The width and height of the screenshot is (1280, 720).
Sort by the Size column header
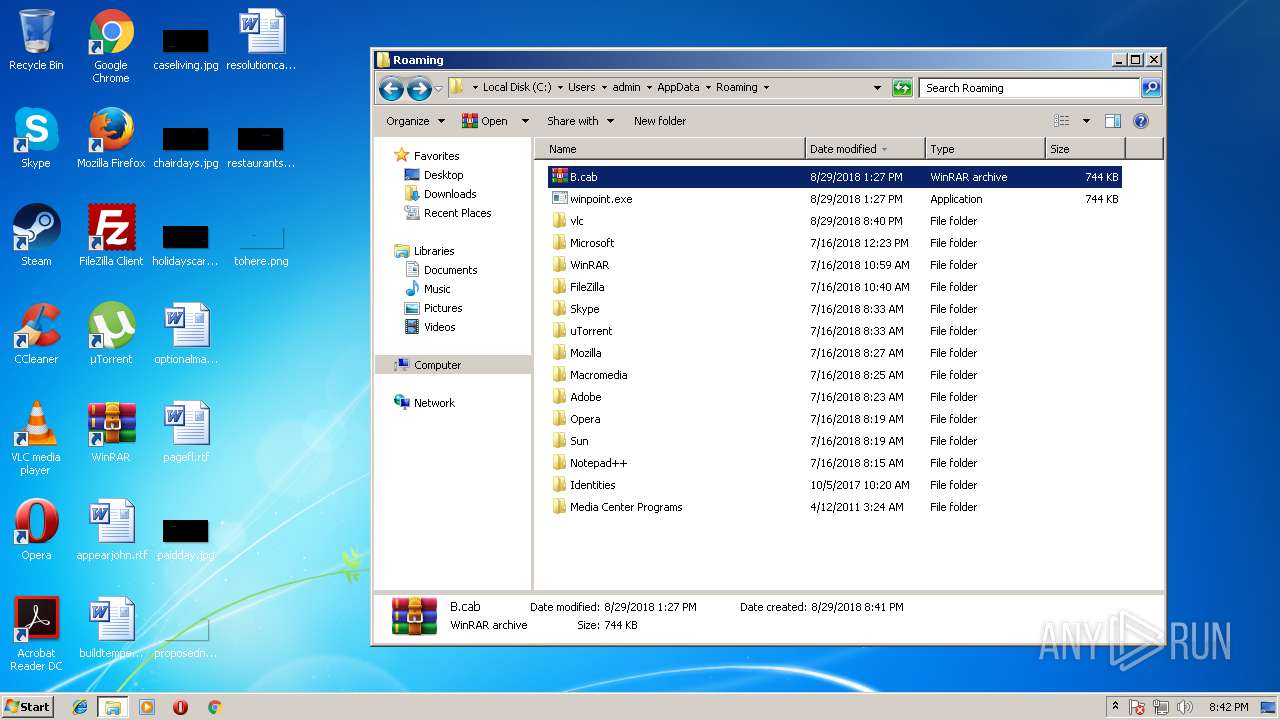pos(1085,149)
